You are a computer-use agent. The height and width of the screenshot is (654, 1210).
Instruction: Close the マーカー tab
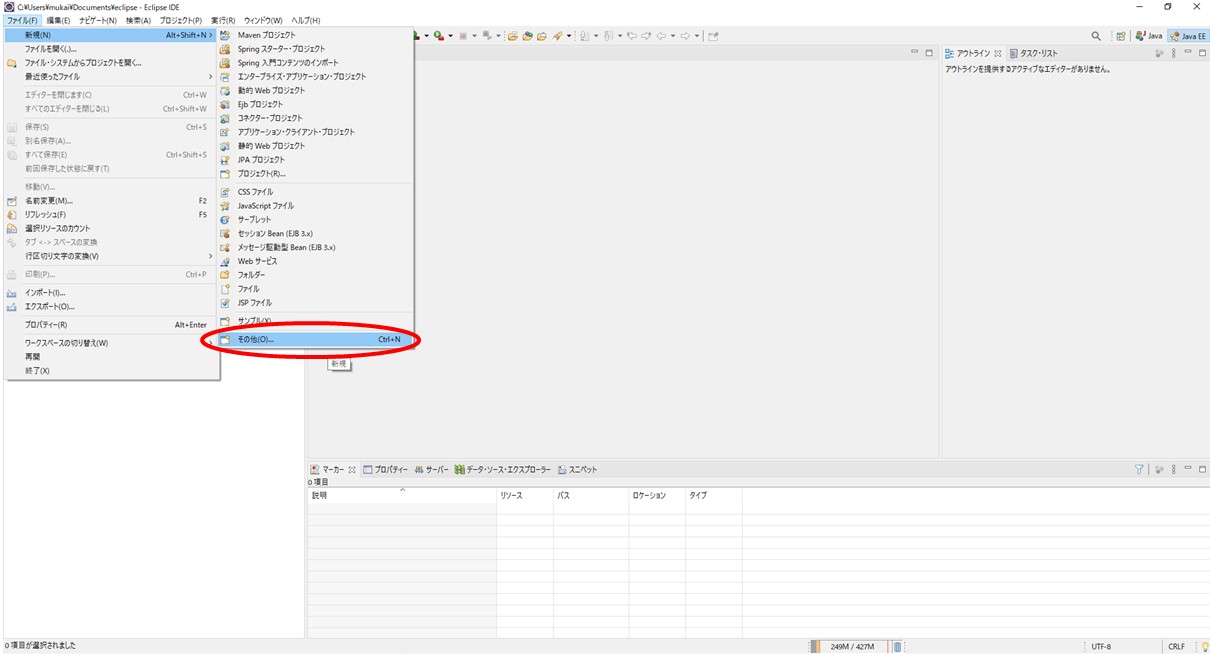click(352, 470)
